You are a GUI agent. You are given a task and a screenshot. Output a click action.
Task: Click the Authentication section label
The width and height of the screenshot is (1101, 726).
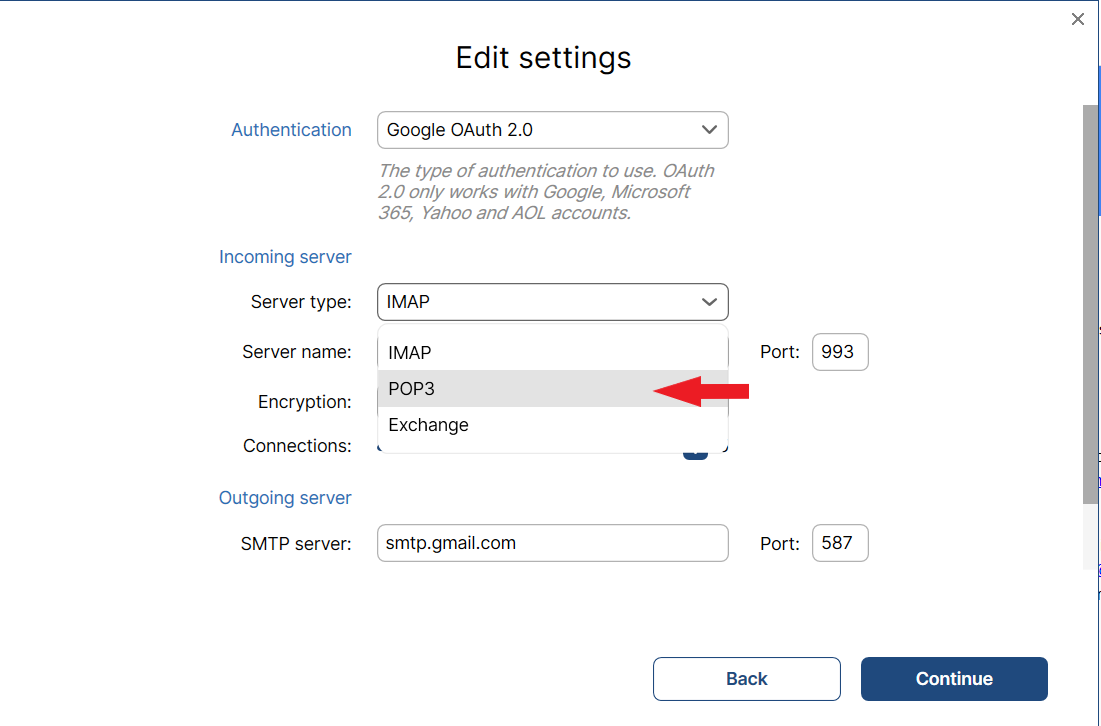[x=291, y=130]
